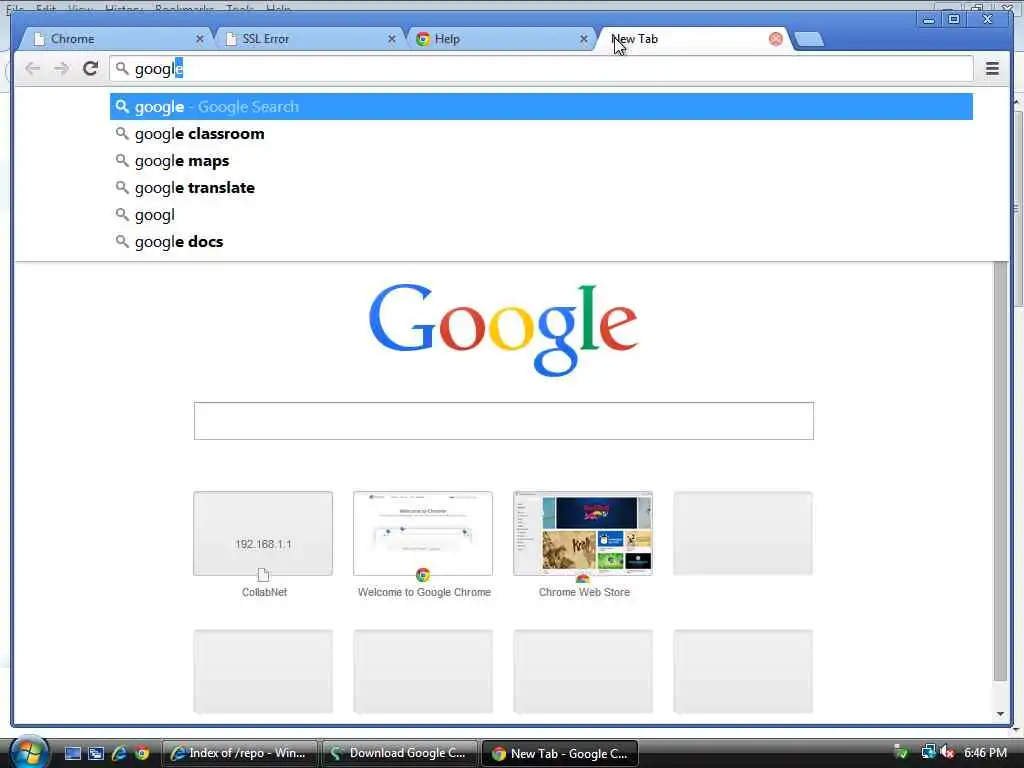Close the Help tab
The image size is (1024, 768).
pyautogui.click(x=584, y=39)
